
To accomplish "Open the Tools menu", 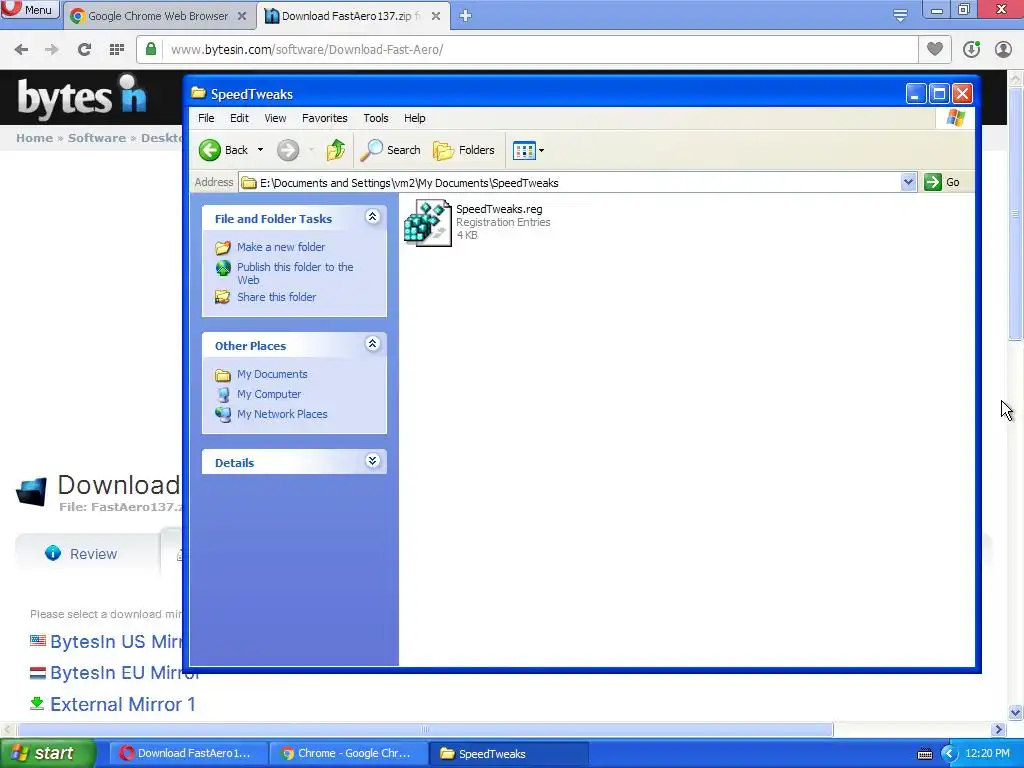I will 376,118.
